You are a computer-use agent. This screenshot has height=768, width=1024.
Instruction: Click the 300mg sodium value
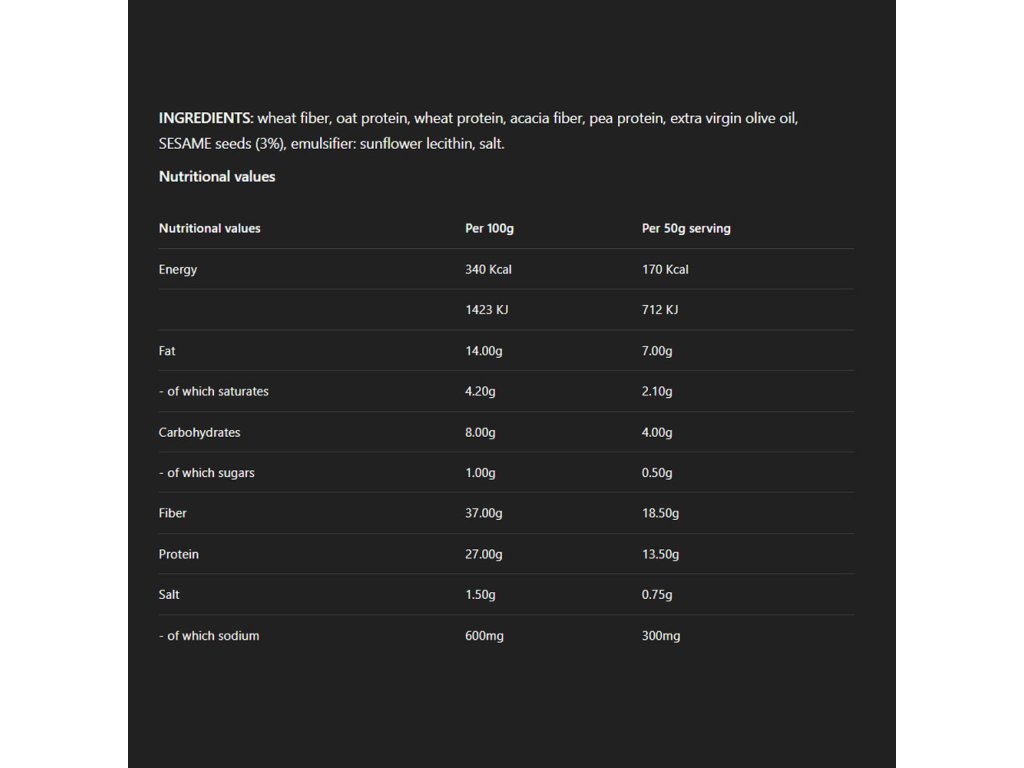661,635
